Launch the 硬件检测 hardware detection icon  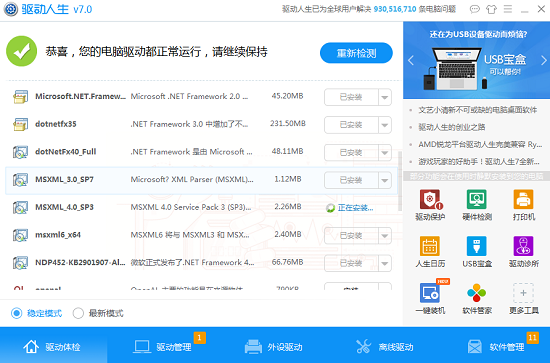click(x=477, y=204)
